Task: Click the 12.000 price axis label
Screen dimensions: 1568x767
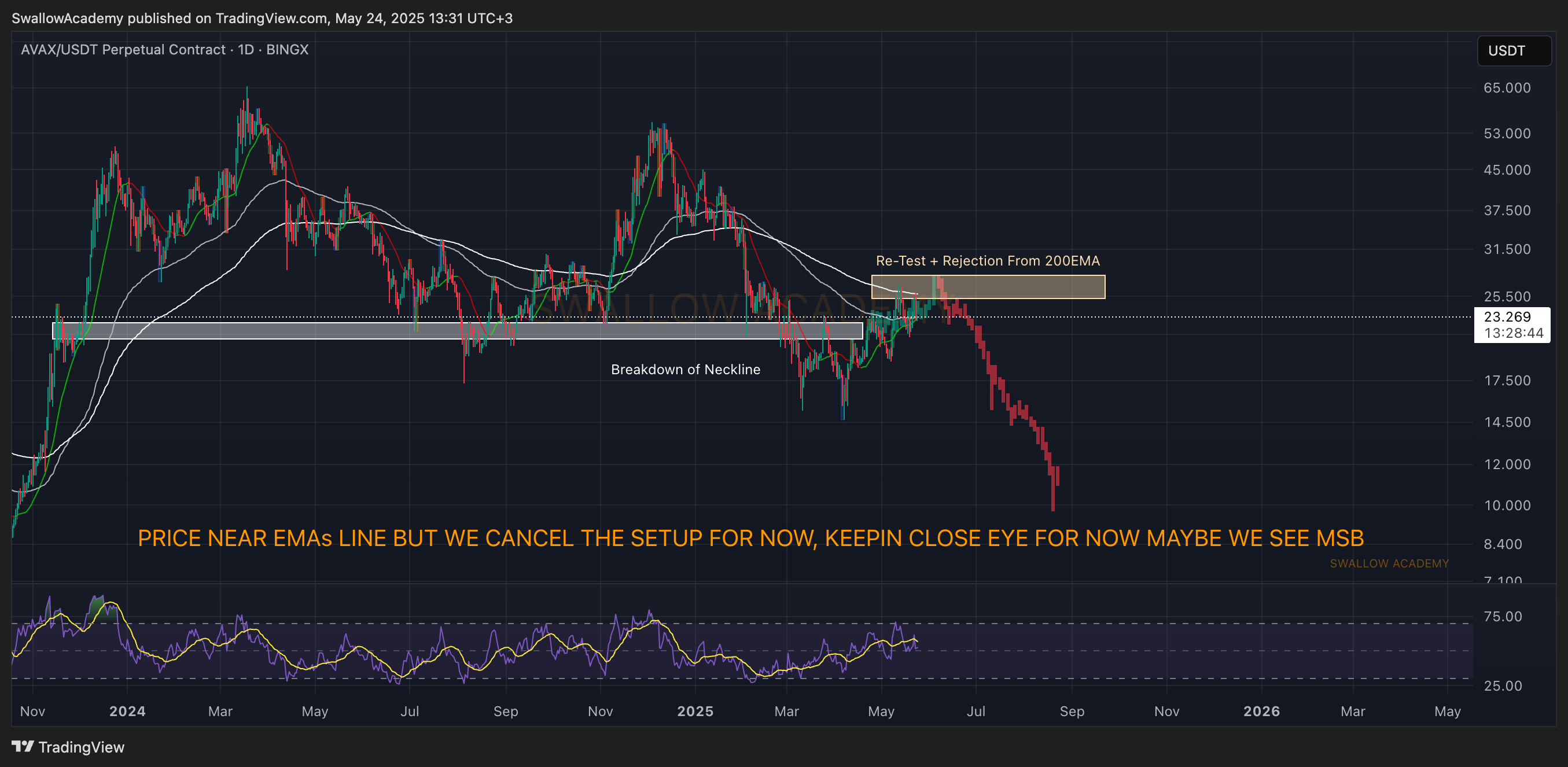Action: 1507,464
